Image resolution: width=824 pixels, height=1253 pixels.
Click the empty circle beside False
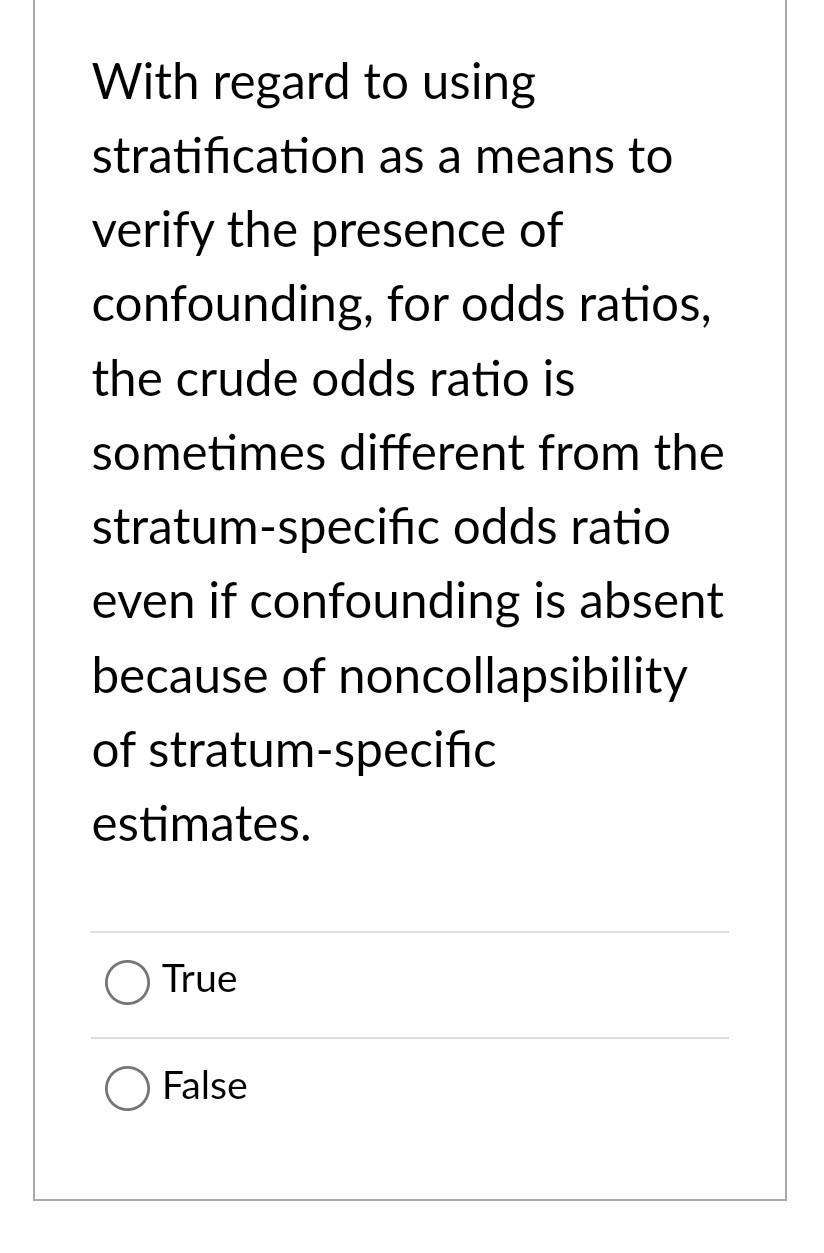pos(126,1088)
